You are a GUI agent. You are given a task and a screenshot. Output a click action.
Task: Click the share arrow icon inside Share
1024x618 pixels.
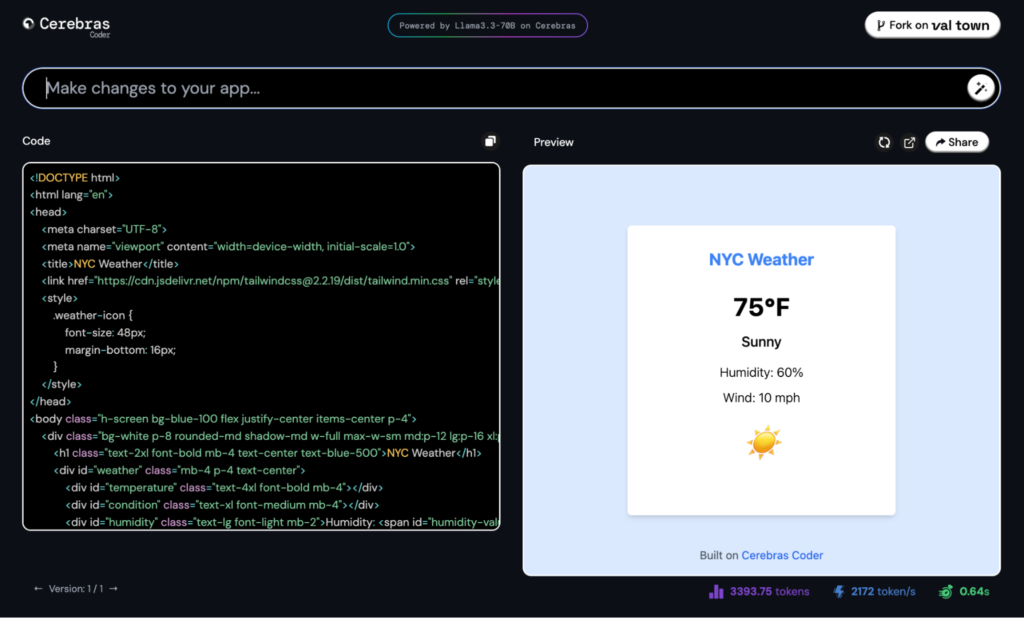(x=937, y=141)
